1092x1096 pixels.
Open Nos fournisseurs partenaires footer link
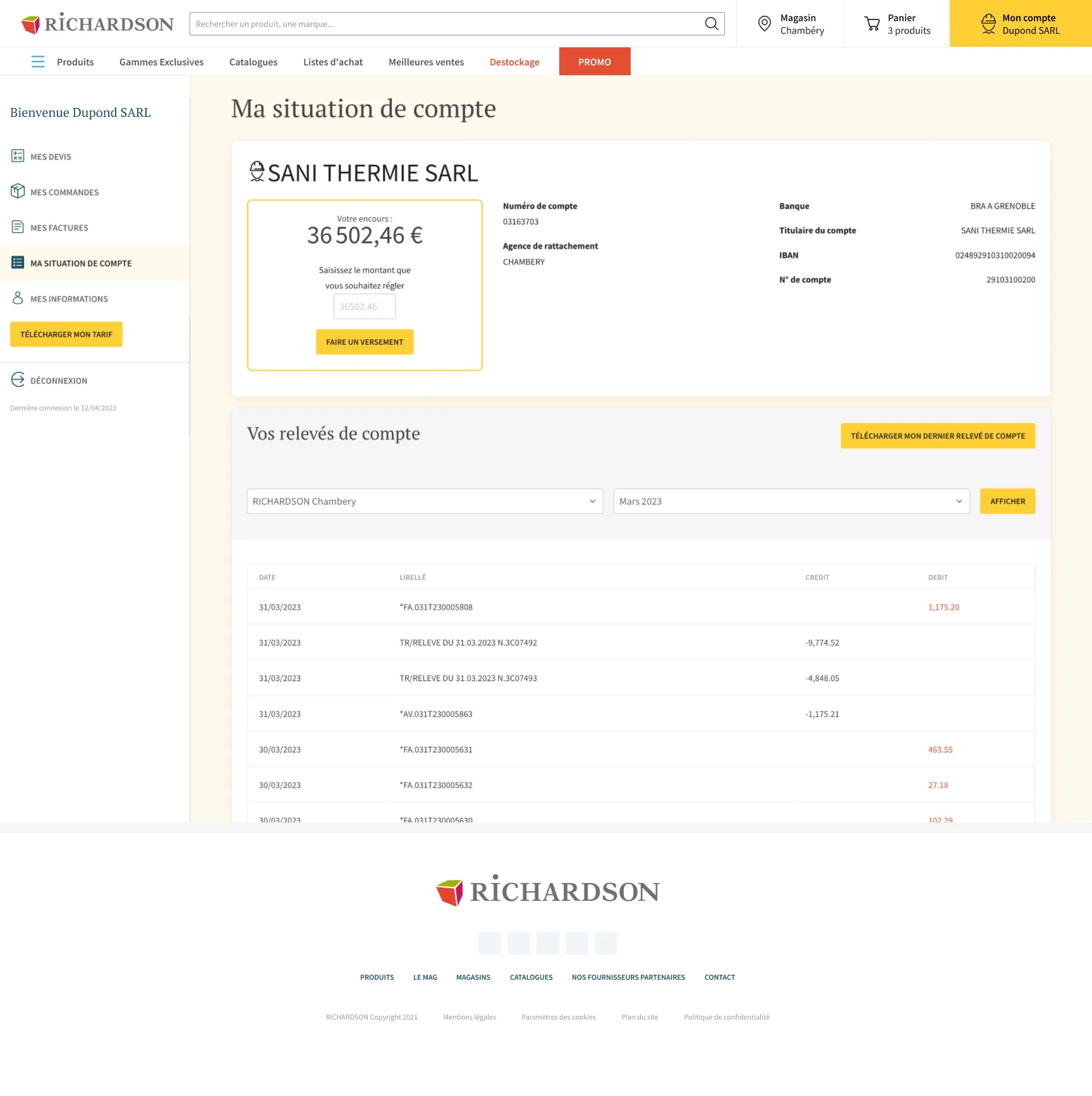629,977
